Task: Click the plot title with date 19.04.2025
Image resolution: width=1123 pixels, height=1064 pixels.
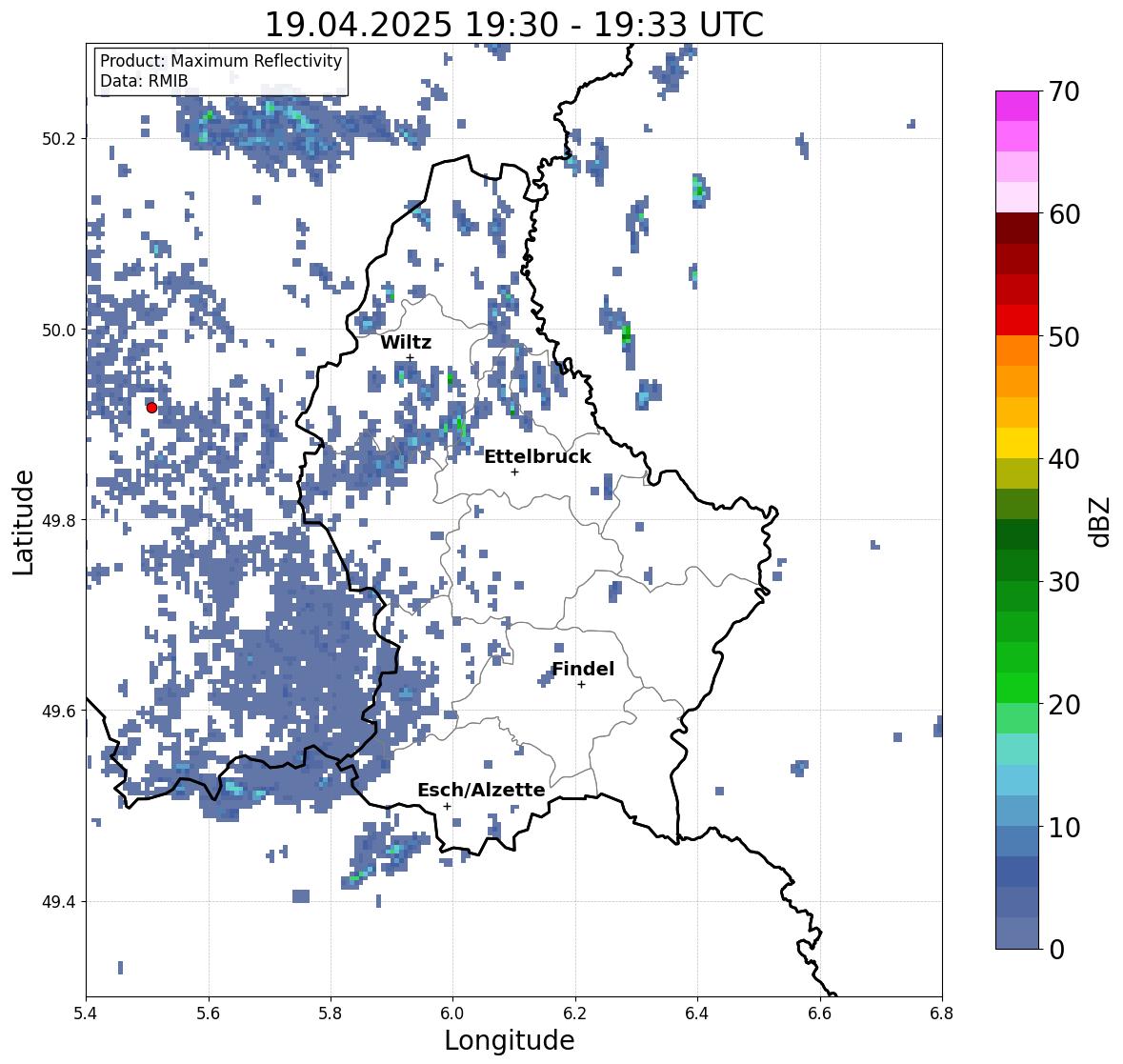Action: click(514, 25)
